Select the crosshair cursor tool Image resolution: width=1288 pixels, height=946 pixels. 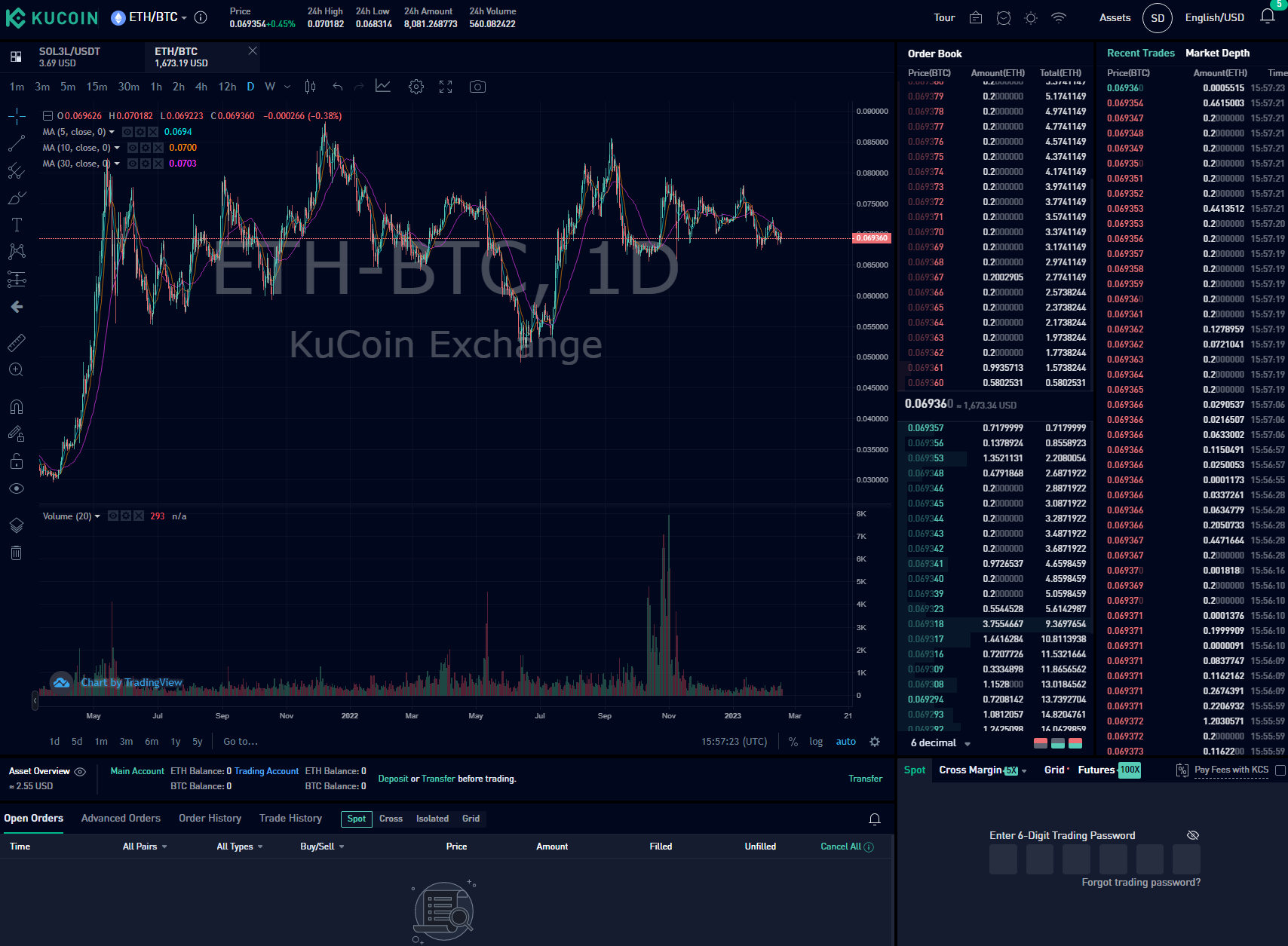point(17,116)
